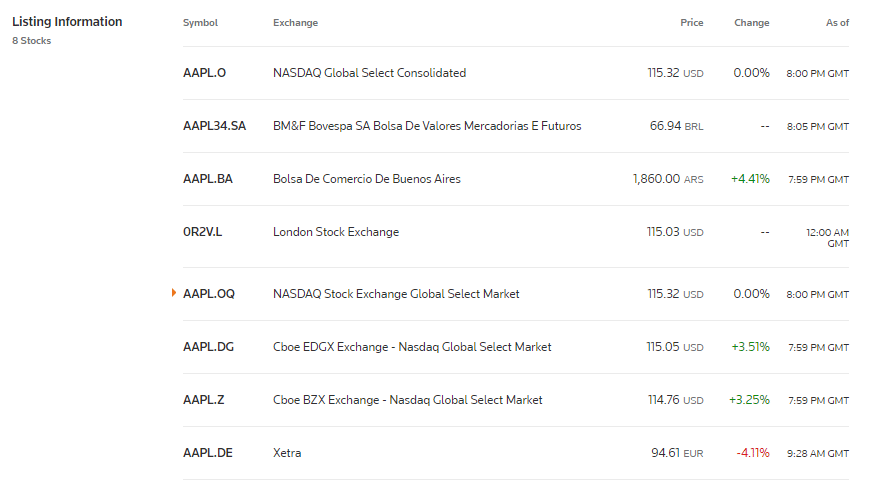Click the -4.11% change for Xetra
The width and height of the screenshot is (875, 500).
pos(753,453)
